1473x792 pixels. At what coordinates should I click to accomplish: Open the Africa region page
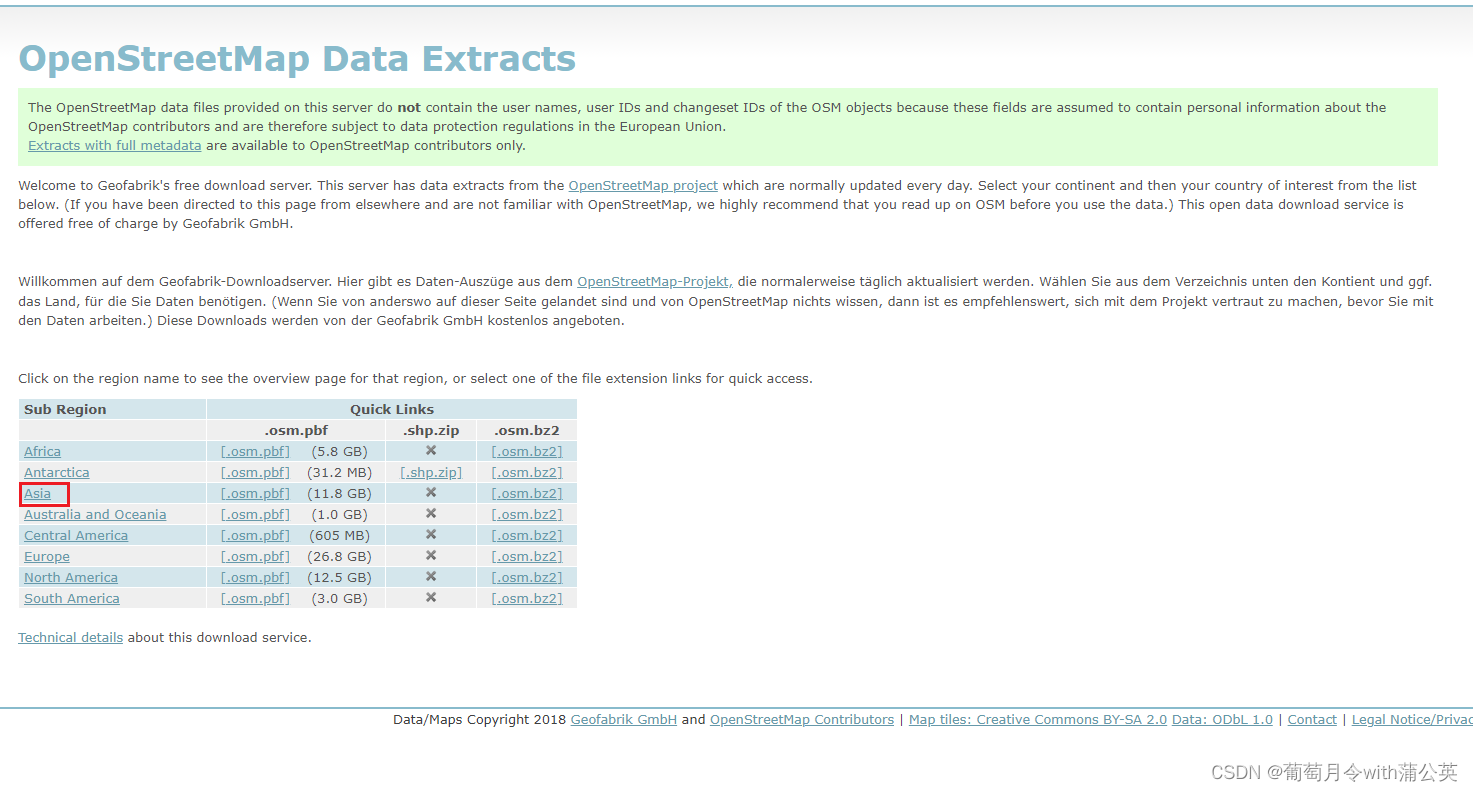coord(42,452)
